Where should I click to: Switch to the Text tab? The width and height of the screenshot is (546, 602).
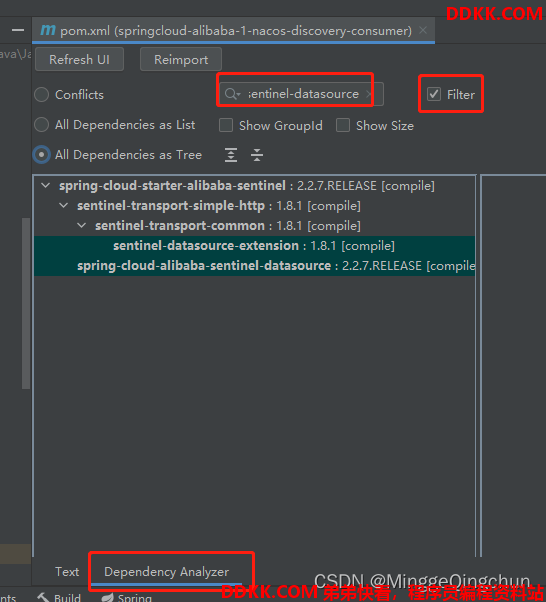pos(67,572)
